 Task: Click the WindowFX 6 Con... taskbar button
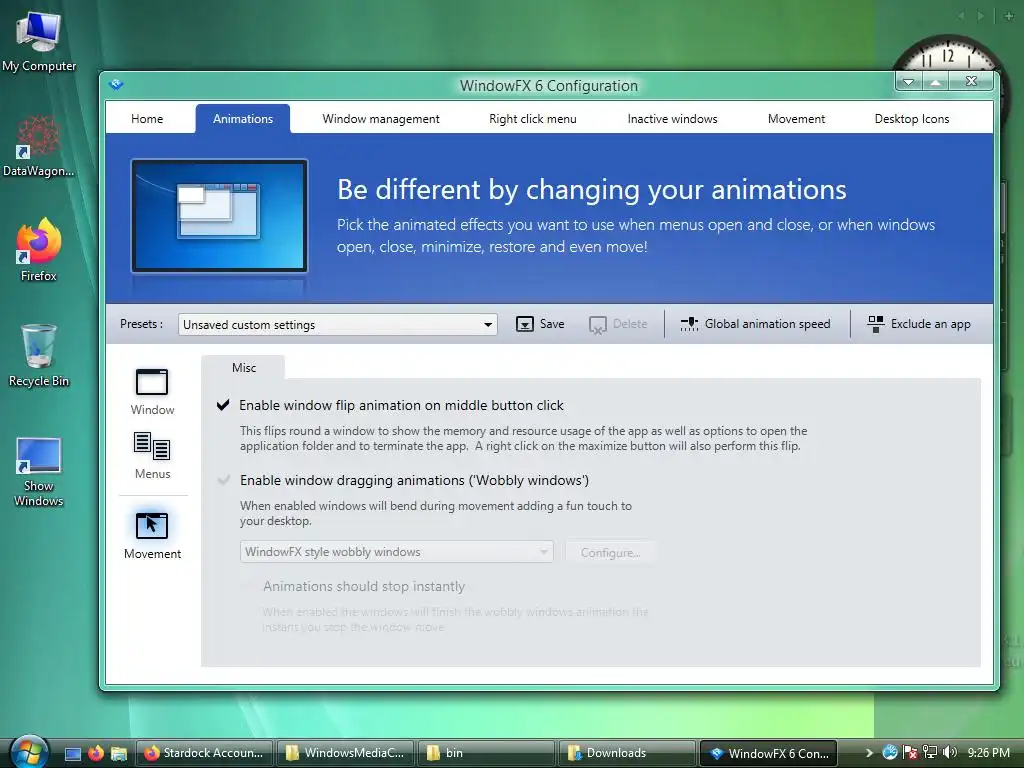point(768,753)
